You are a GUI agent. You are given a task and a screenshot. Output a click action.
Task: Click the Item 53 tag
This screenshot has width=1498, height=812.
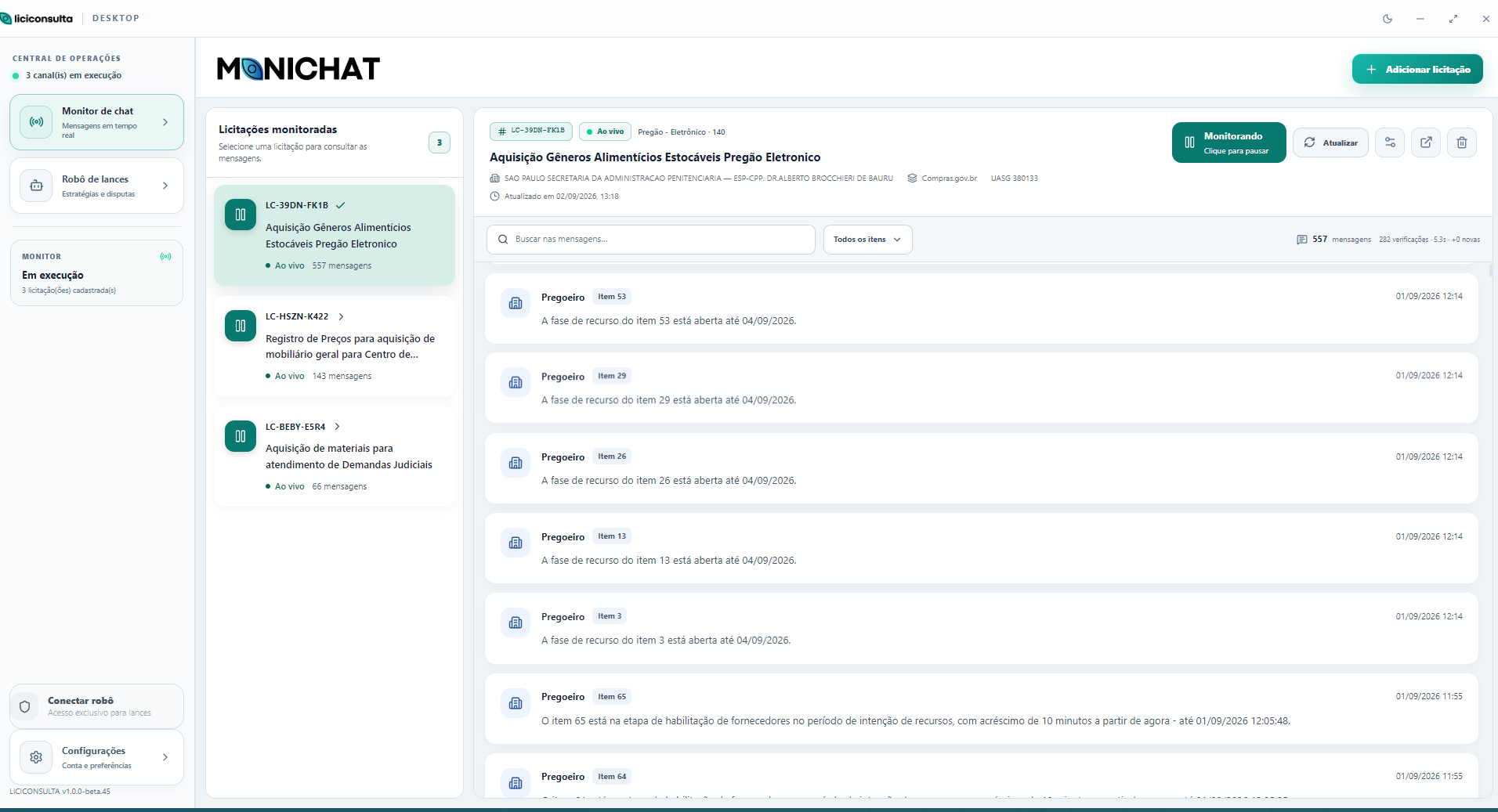pos(612,297)
